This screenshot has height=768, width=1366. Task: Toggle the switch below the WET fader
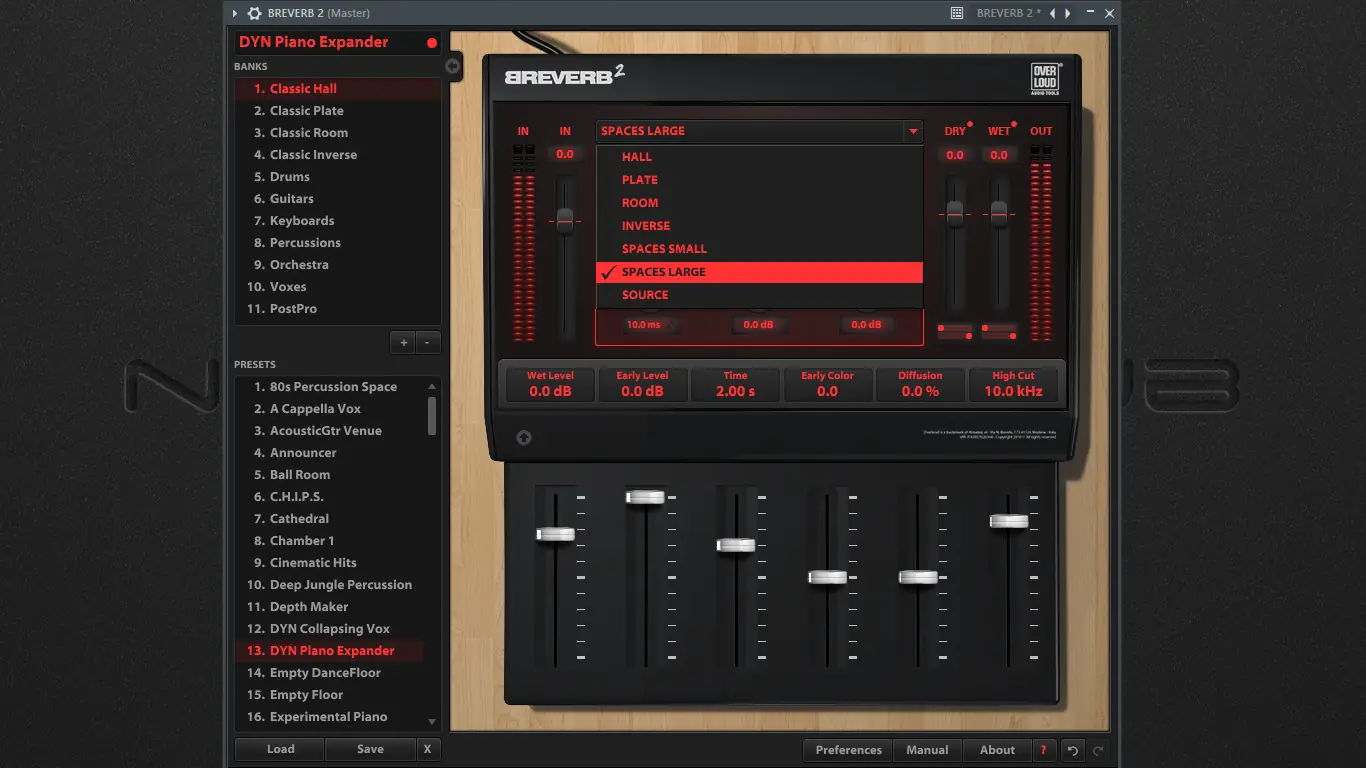(999, 331)
